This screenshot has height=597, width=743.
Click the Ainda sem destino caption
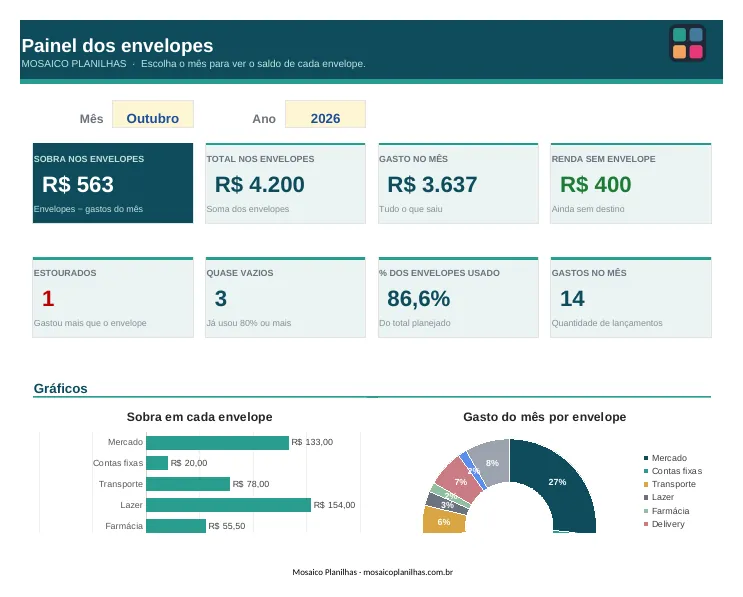[x=588, y=209]
